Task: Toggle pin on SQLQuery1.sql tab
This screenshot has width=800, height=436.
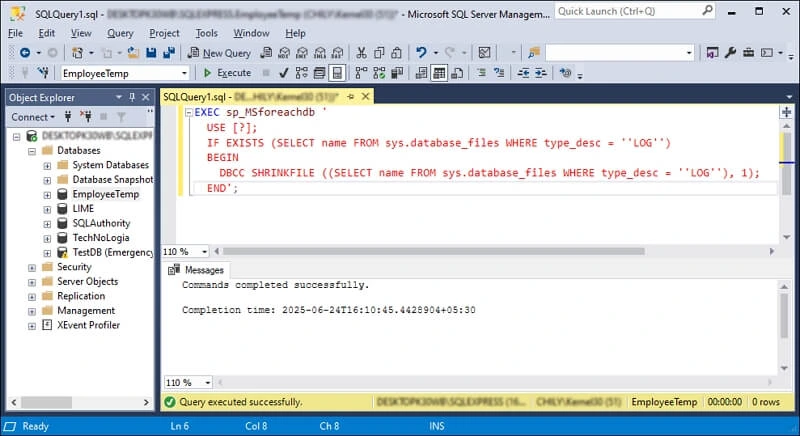Action: [351, 96]
